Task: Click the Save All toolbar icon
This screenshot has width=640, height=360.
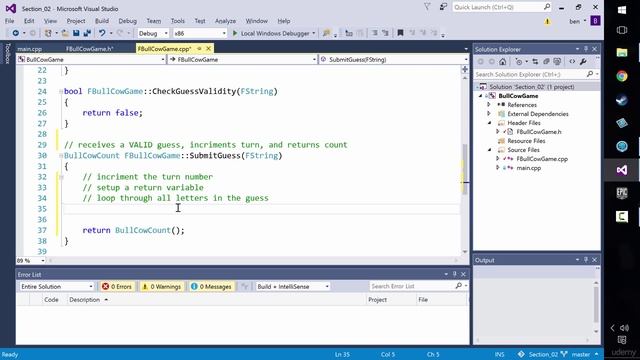Action: click(87, 33)
